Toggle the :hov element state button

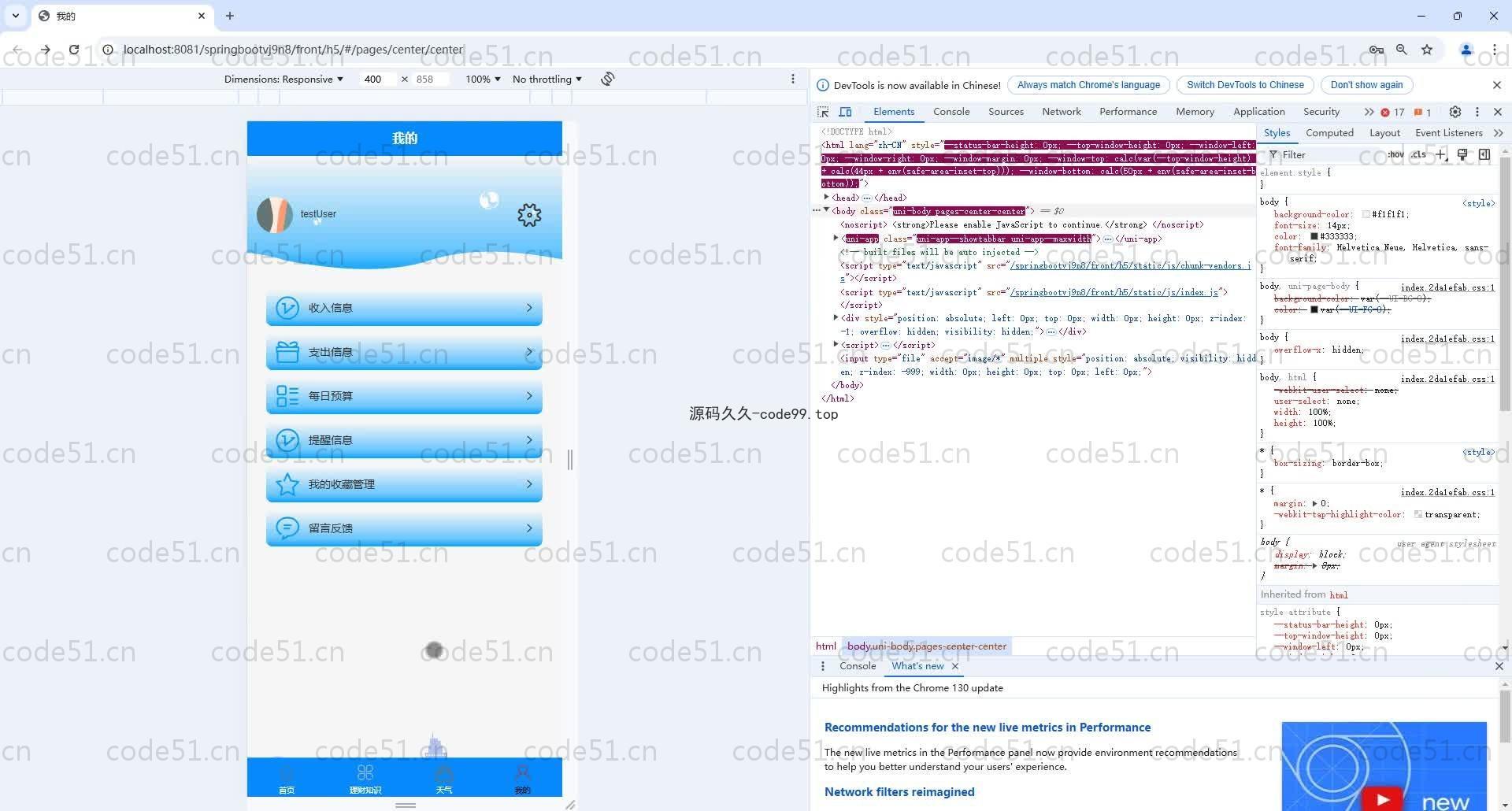1395,155
